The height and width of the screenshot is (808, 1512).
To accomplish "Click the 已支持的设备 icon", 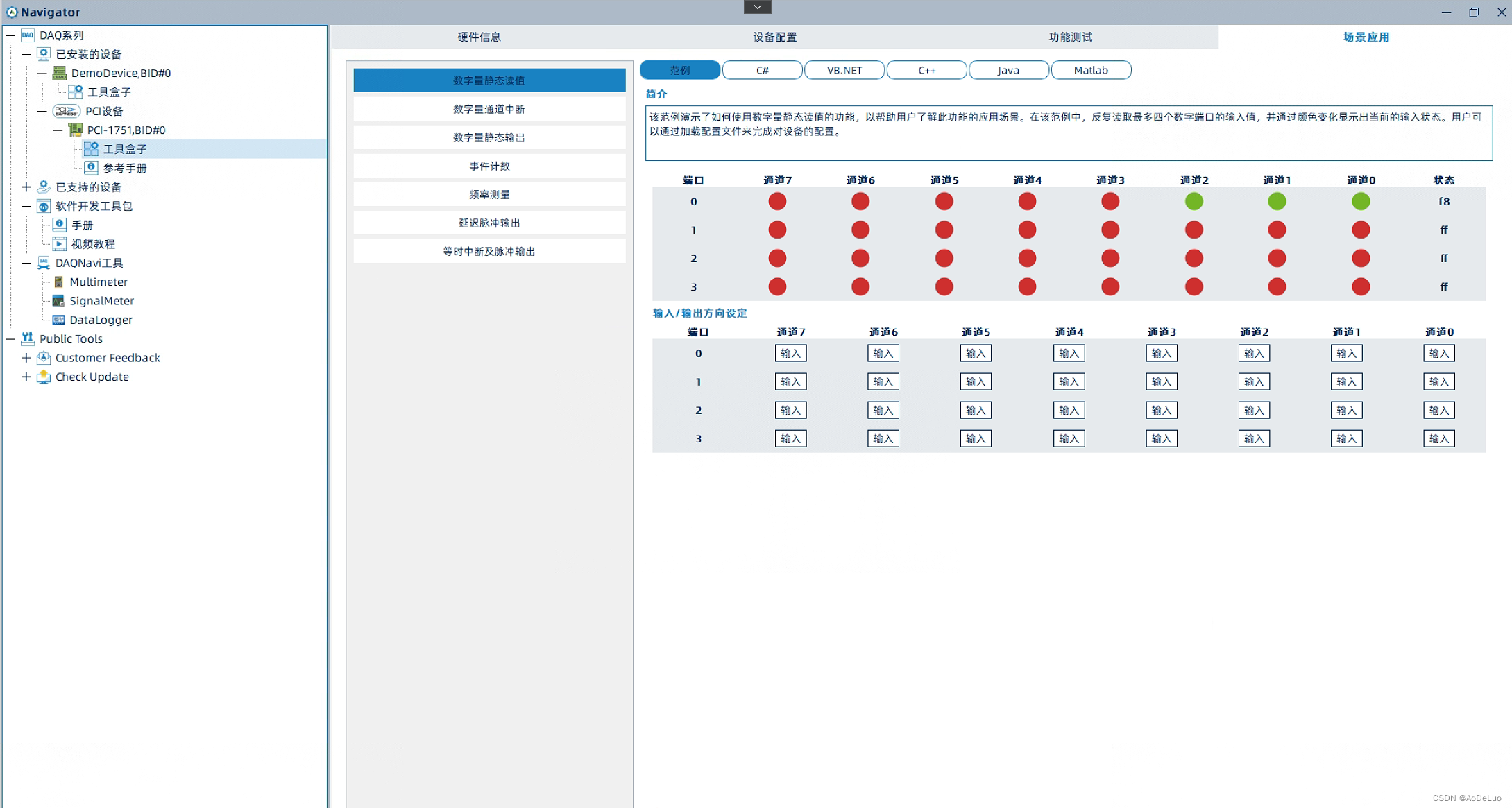I will (44, 187).
